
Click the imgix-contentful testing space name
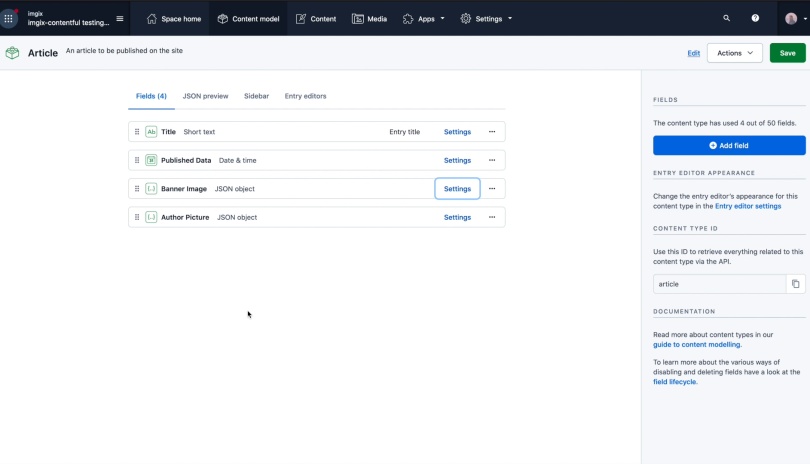pyautogui.click(x=68, y=23)
